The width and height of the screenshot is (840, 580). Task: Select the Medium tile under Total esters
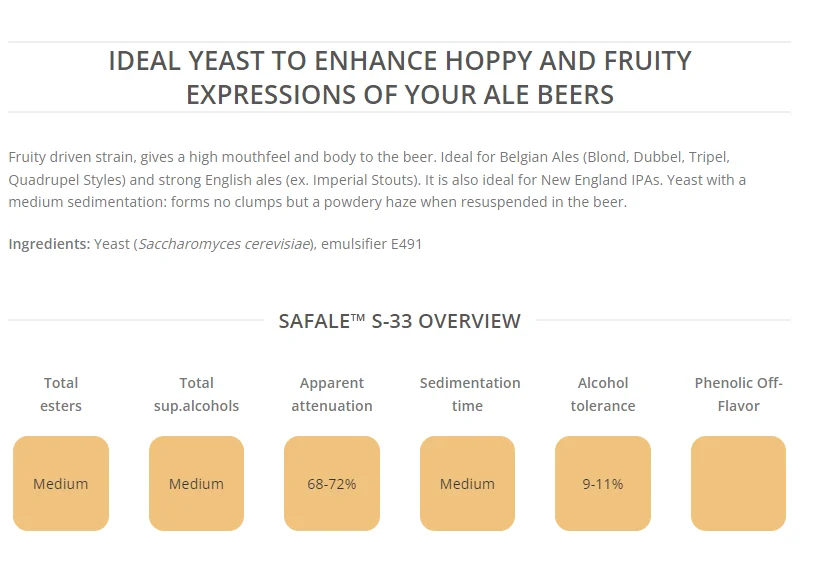click(x=61, y=484)
